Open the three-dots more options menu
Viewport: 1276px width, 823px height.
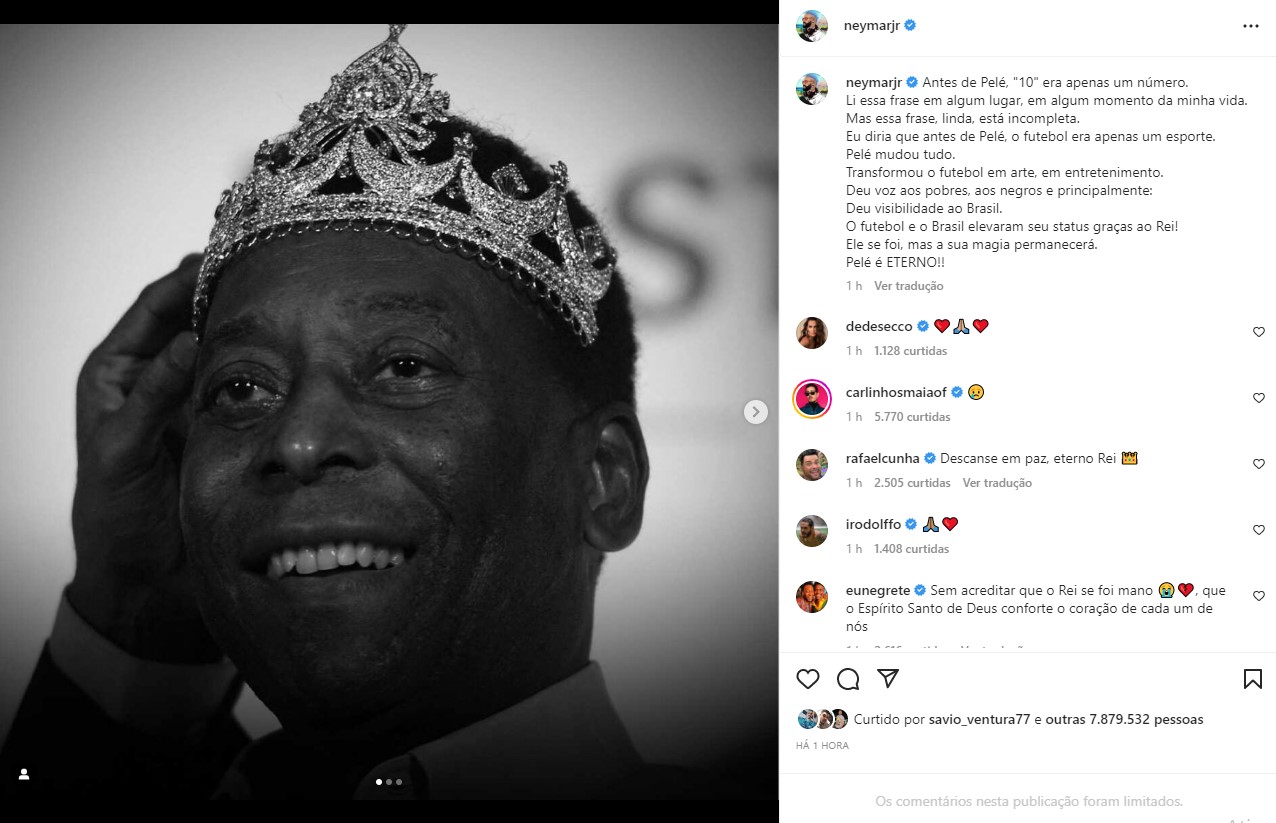(x=1251, y=26)
